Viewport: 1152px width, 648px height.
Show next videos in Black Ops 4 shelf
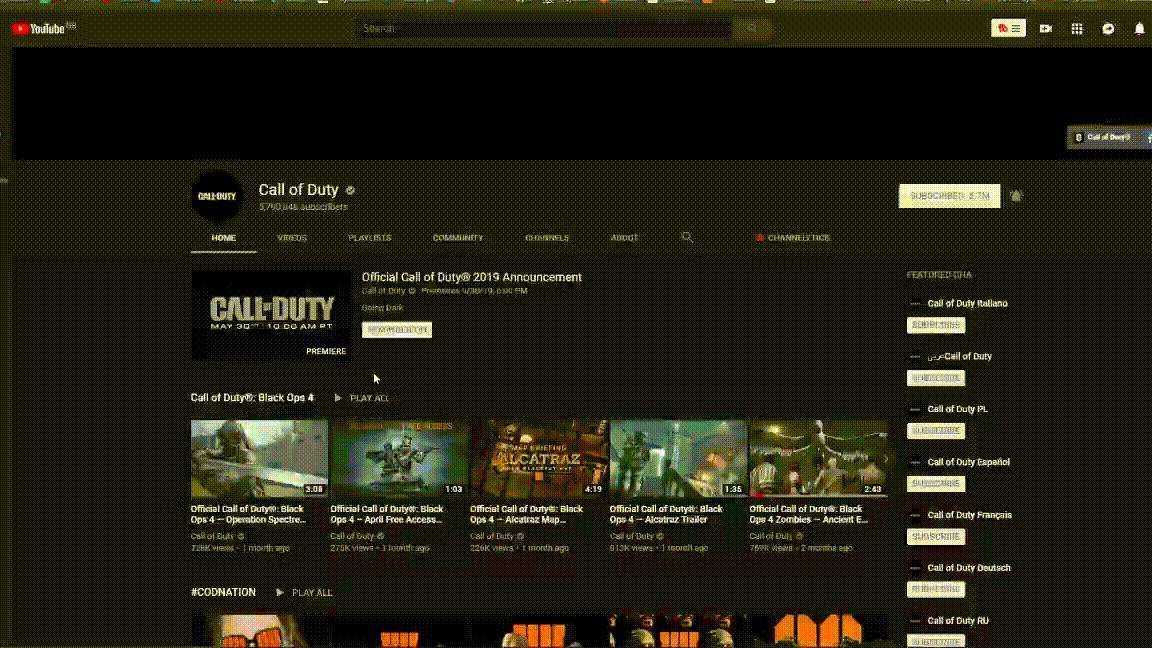[x=885, y=459]
